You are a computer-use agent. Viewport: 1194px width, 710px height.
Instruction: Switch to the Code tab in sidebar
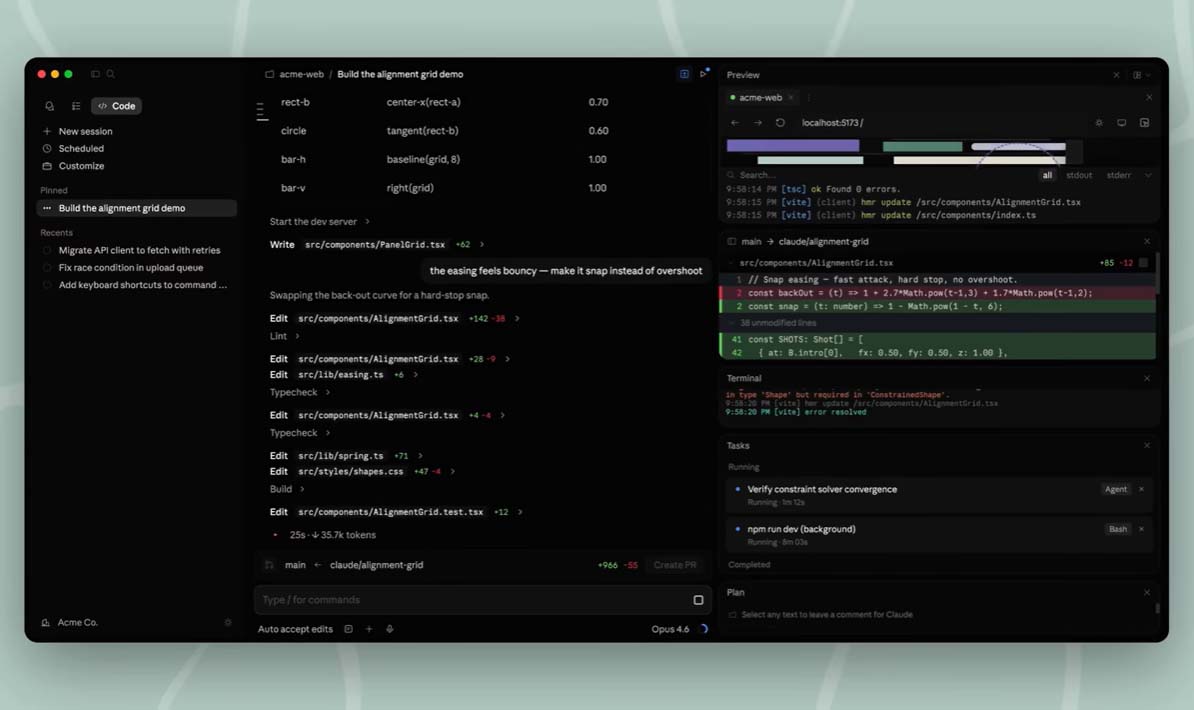(117, 106)
